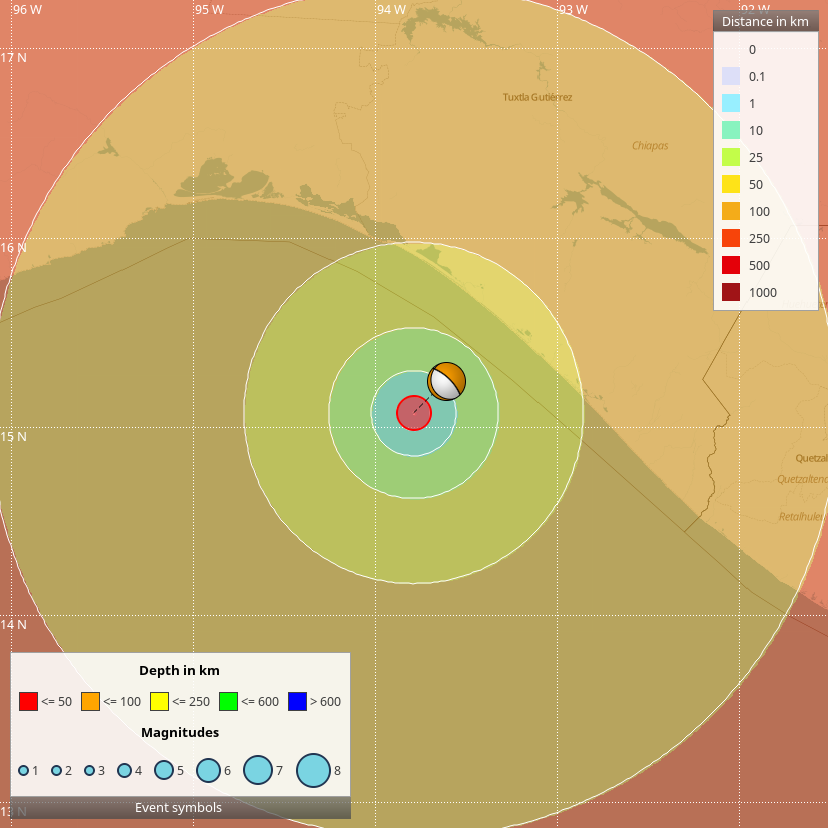Select the red epicenter circle marker

[414, 413]
